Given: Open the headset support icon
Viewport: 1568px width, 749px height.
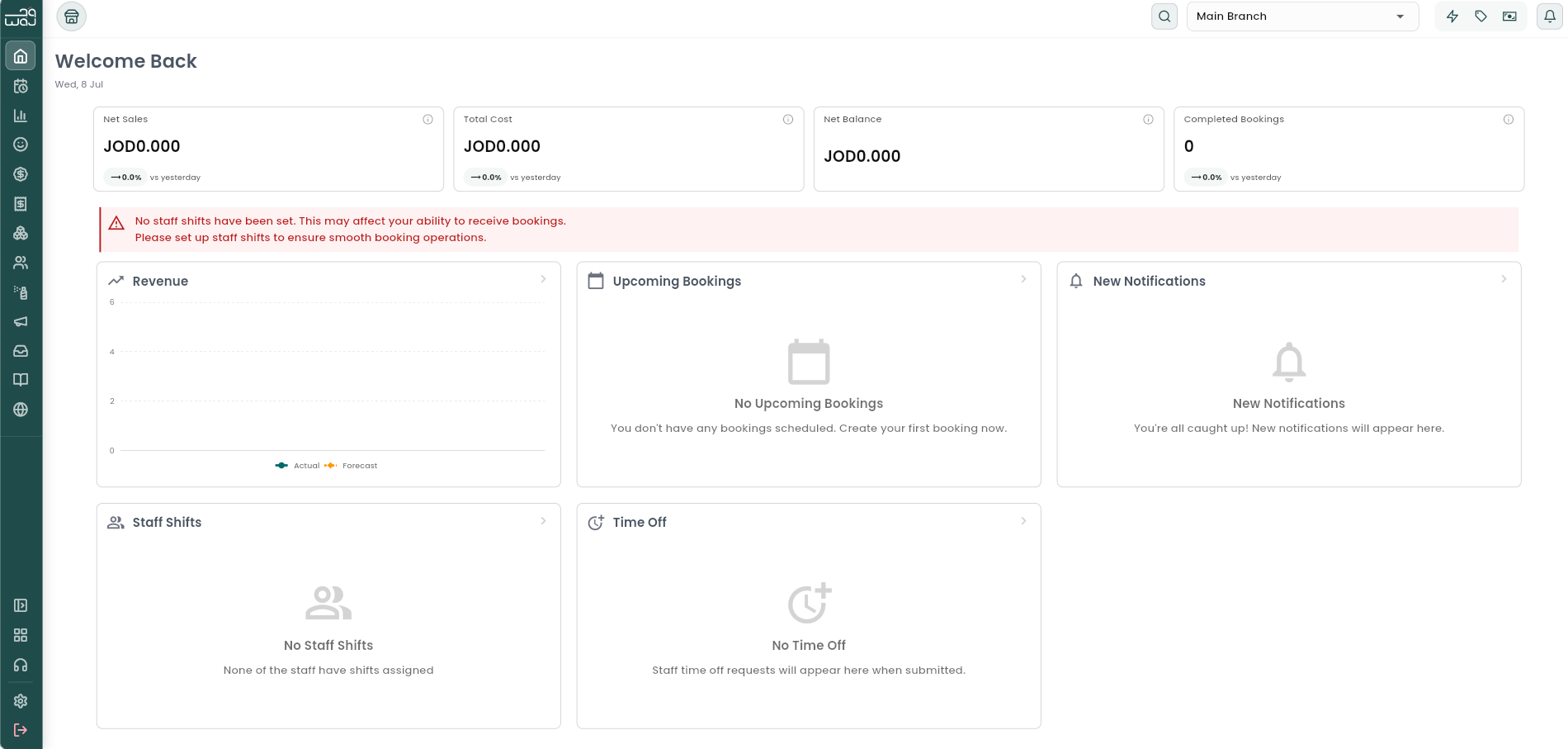Looking at the screenshot, I should (21, 665).
